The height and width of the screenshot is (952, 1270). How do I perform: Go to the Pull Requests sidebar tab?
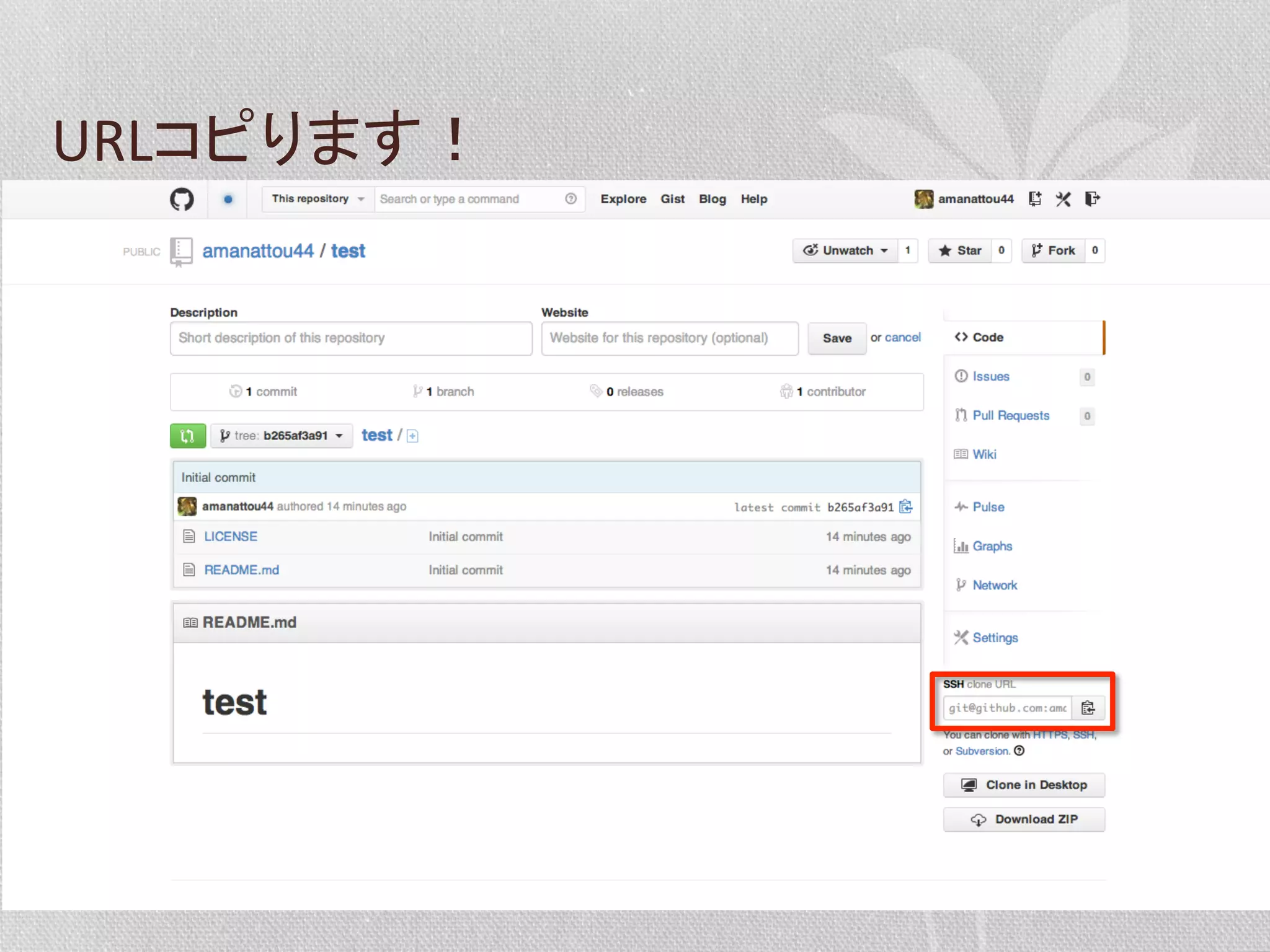pos(1010,415)
